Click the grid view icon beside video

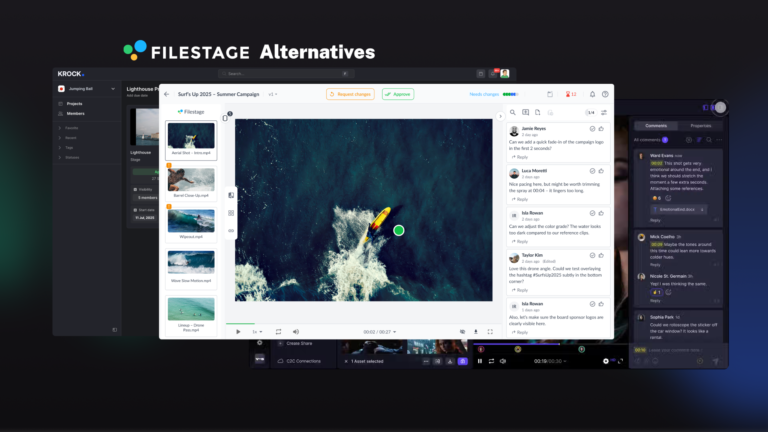point(231,213)
